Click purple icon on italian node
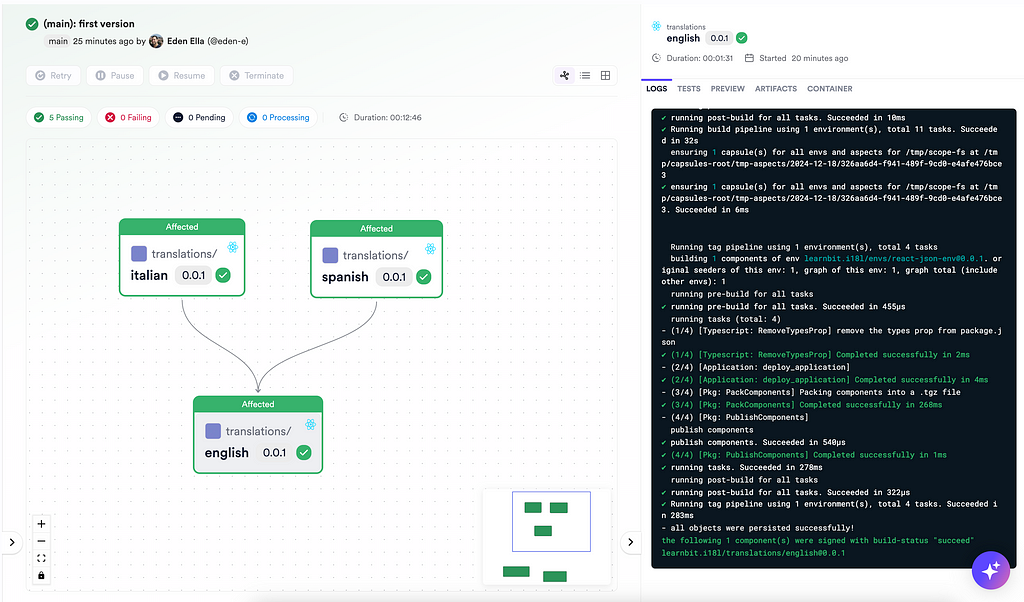 point(139,253)
